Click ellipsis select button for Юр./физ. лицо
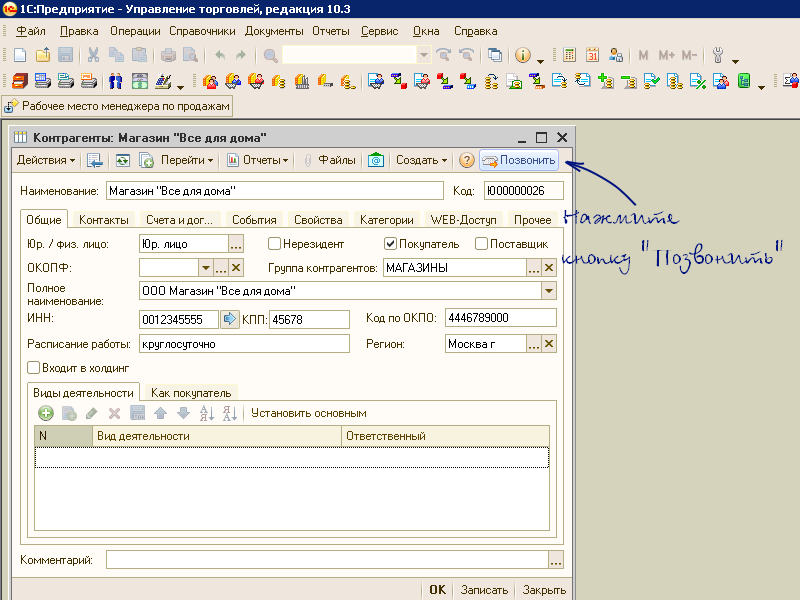This screenshot has height=600, width=800. (236, 244)
